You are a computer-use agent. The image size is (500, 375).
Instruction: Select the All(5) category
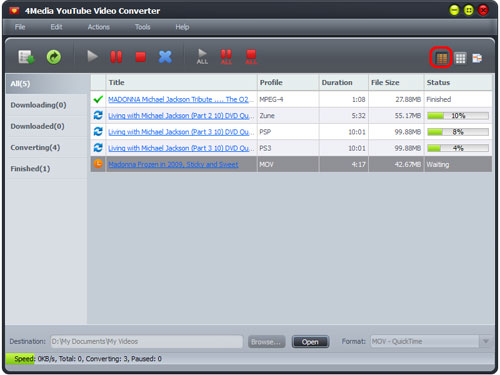point(47,84)
